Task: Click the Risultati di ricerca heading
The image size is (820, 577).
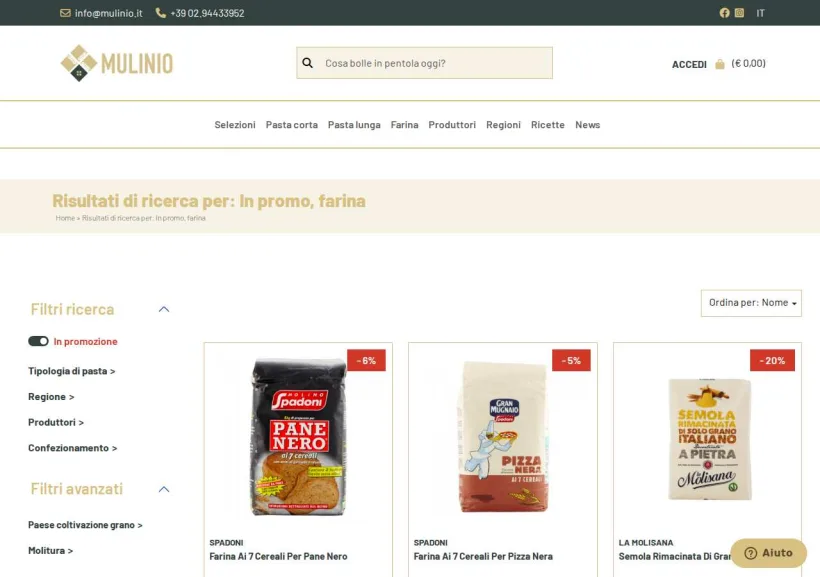Action: [209, 201]
